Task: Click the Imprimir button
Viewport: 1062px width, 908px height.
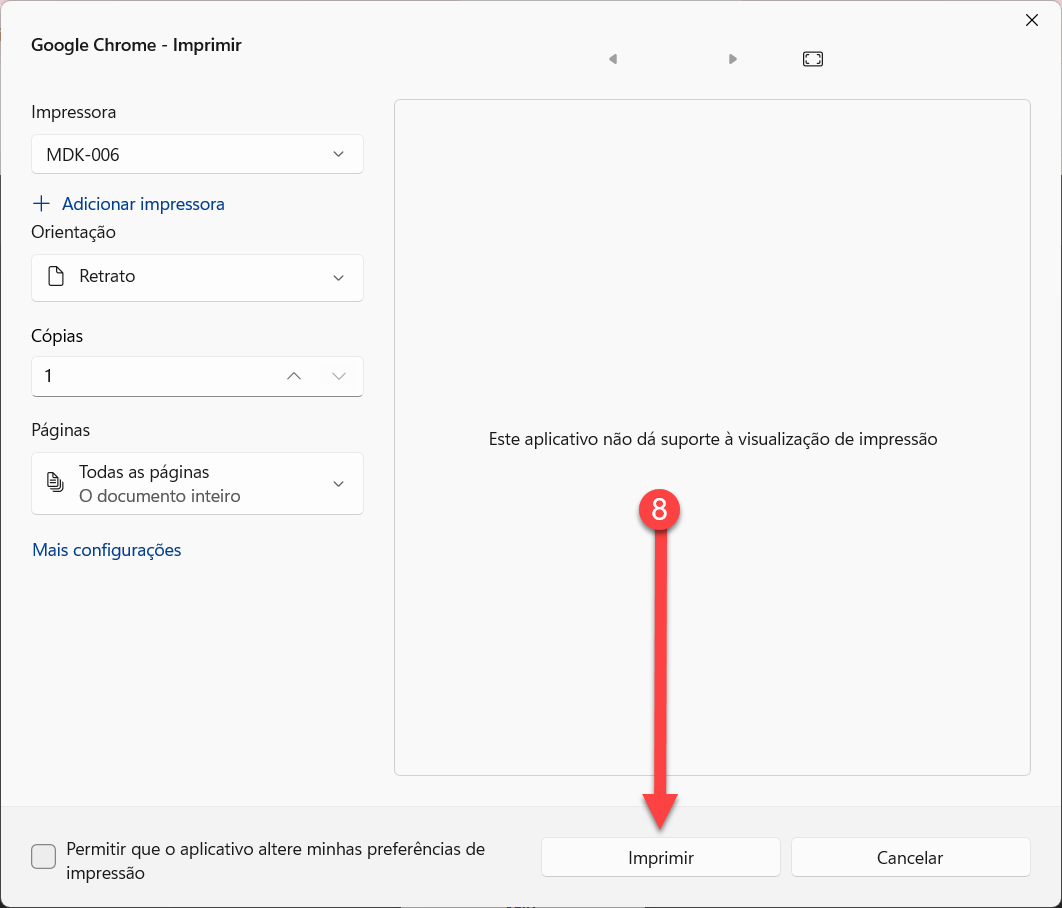Action: tap(660, 857)
